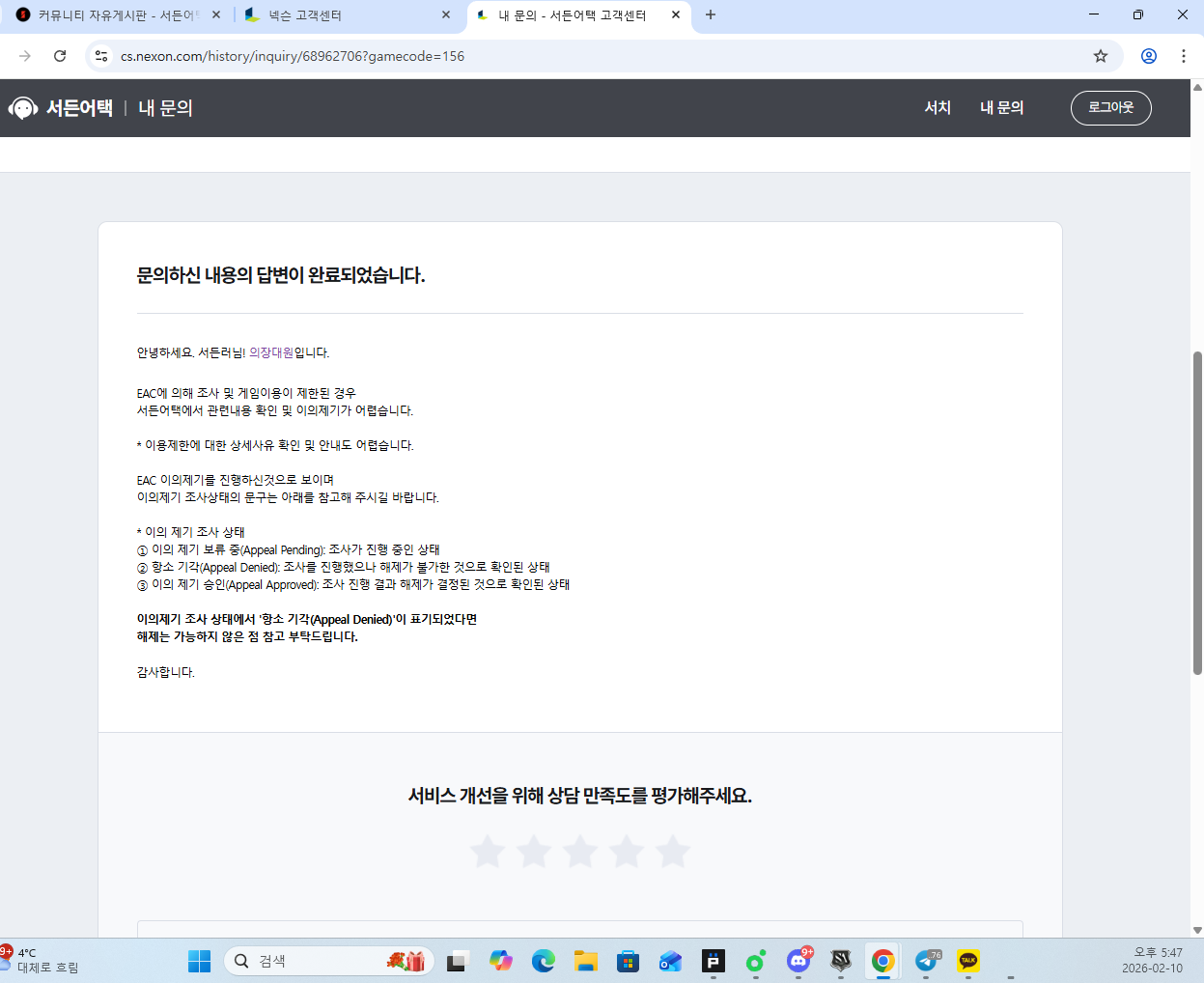Open 내 문의 in header navigation
Screen dimensions: 1204x983
(1001, 108)
